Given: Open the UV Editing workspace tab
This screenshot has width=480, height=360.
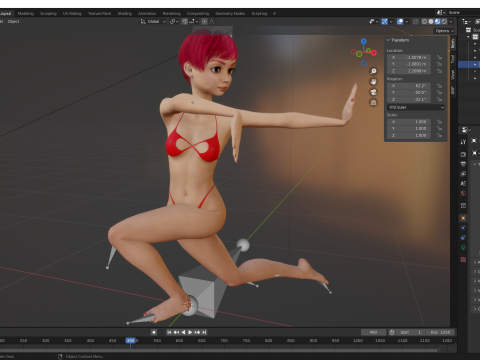Looking at the screenshot, I should [72, 14].
